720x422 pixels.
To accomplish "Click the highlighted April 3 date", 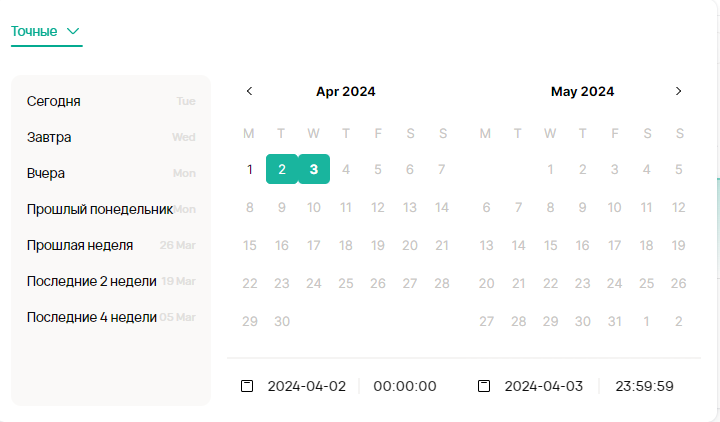I will coord(314,169).
